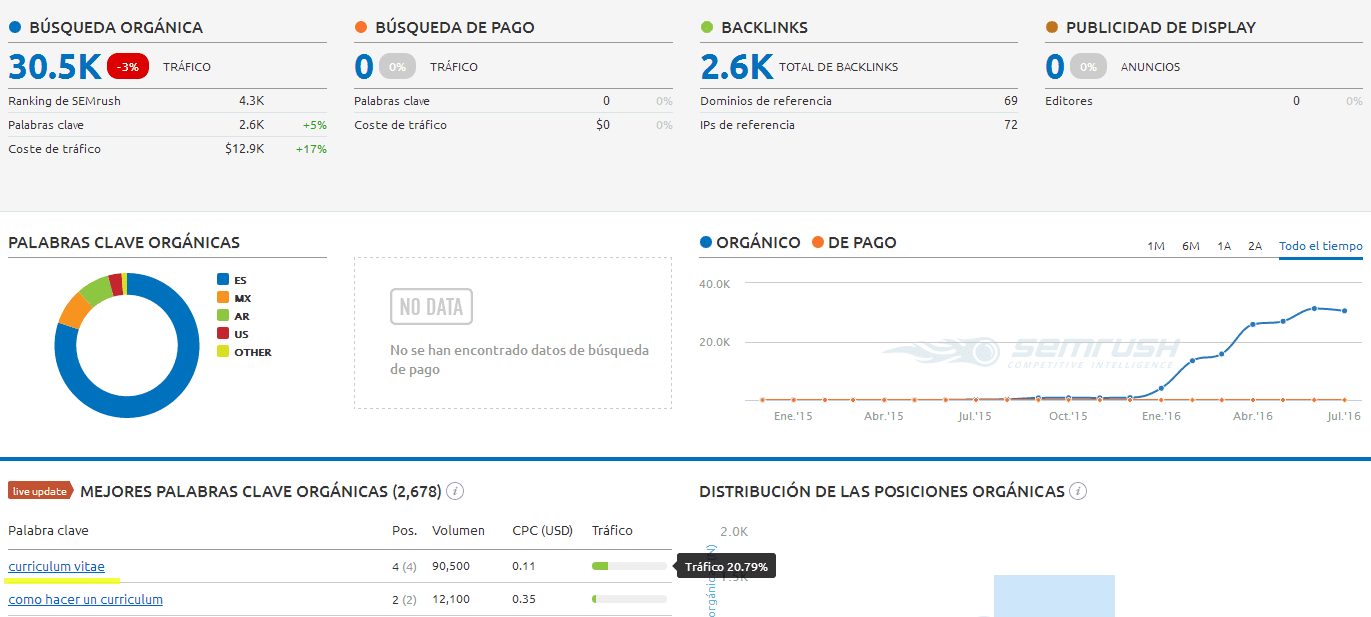This screenshot has height=617, width=1371.
Task: Select Todo el tiempo range
Action: tap(1320, 246)
